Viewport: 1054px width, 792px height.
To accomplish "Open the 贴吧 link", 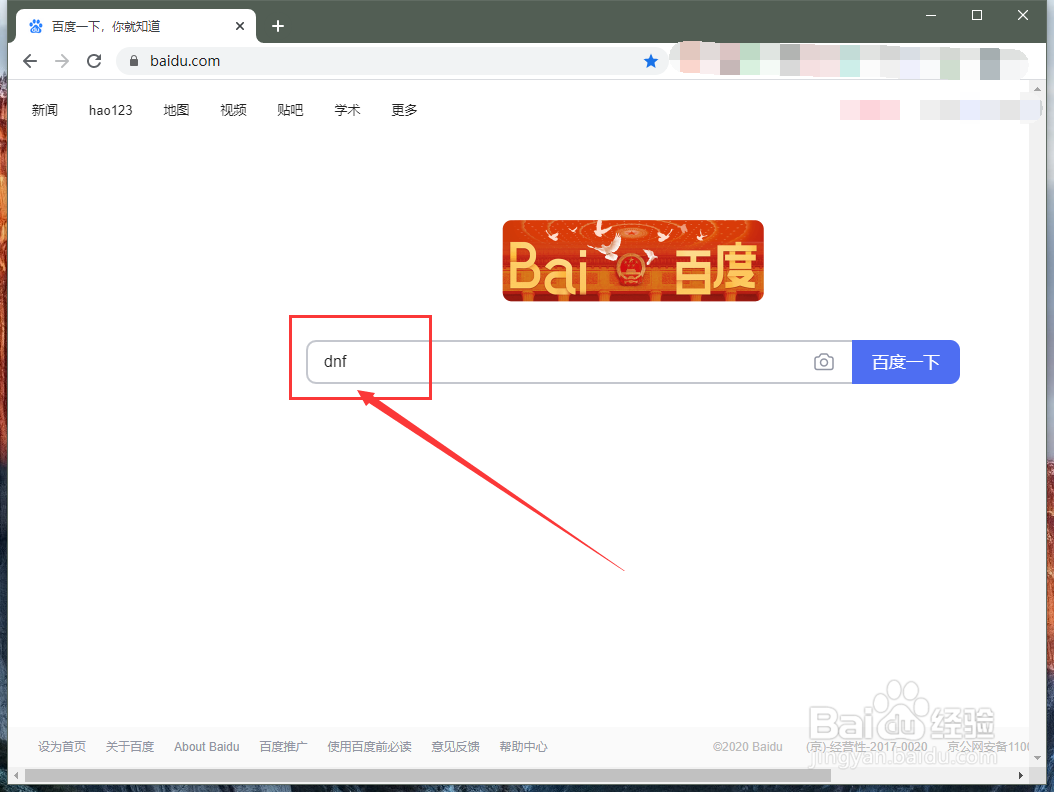I will click(x=290, y=110).
